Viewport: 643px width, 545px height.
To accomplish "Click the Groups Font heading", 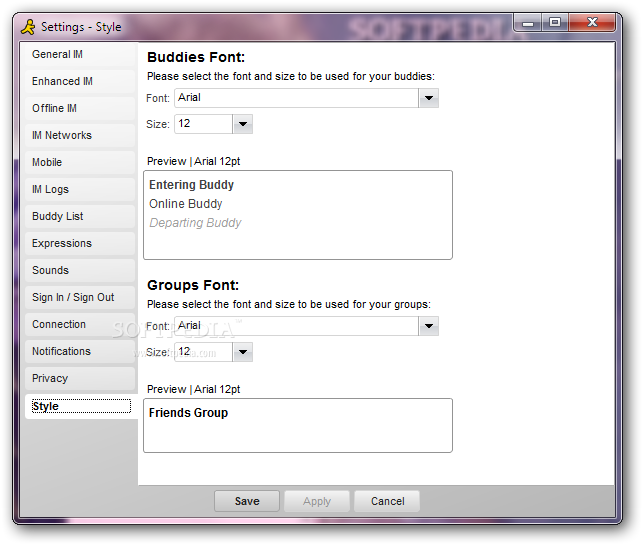I will pos(193,285).
